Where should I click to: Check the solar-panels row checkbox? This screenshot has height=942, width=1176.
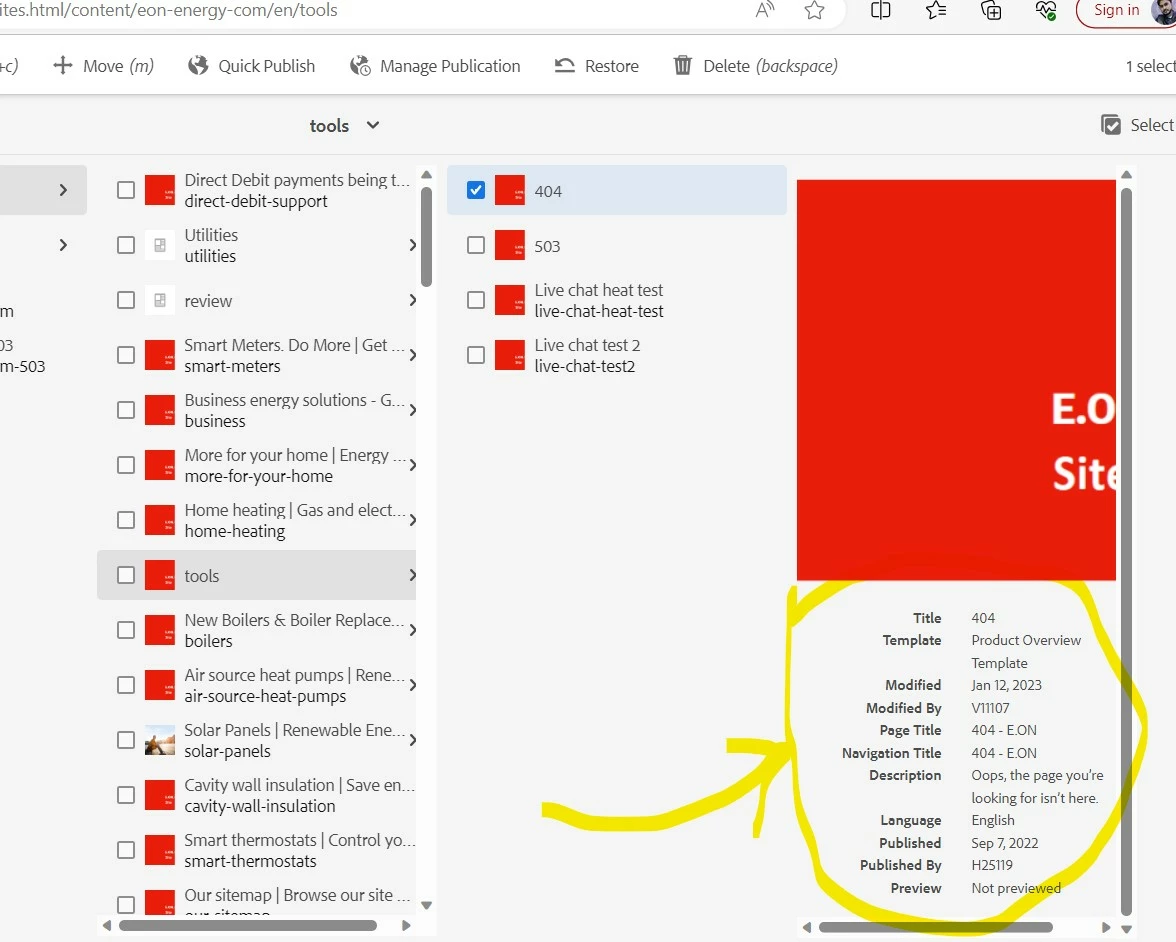coord(126,740)
